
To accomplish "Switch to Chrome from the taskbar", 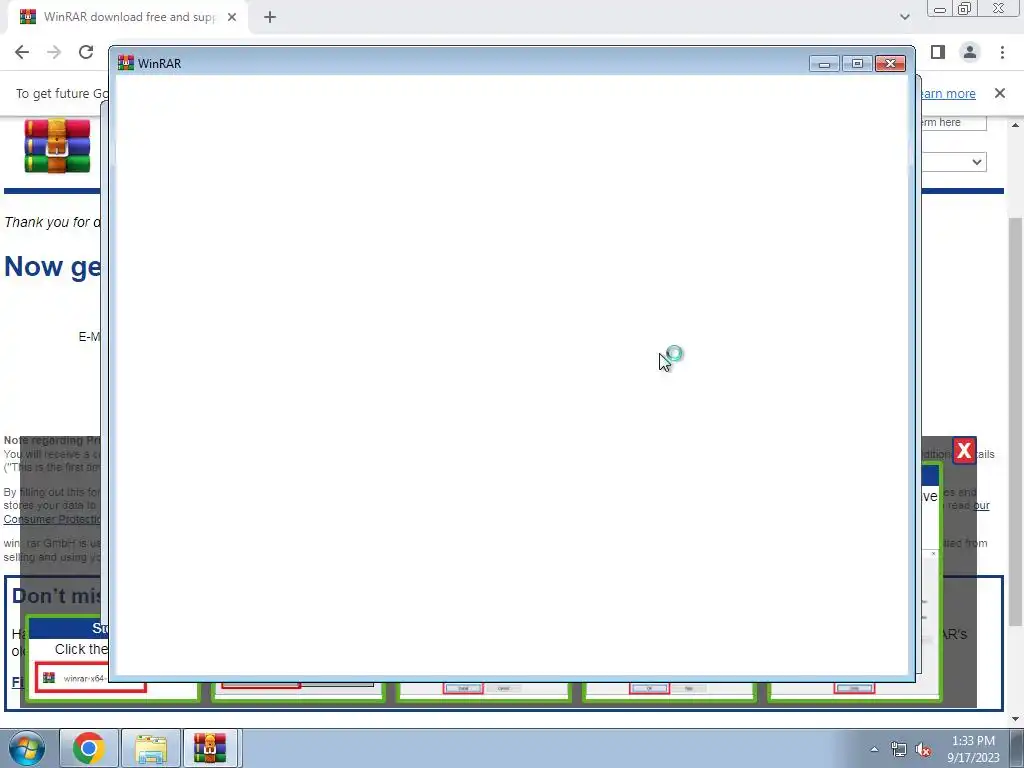I will click(x=89, y=748).
